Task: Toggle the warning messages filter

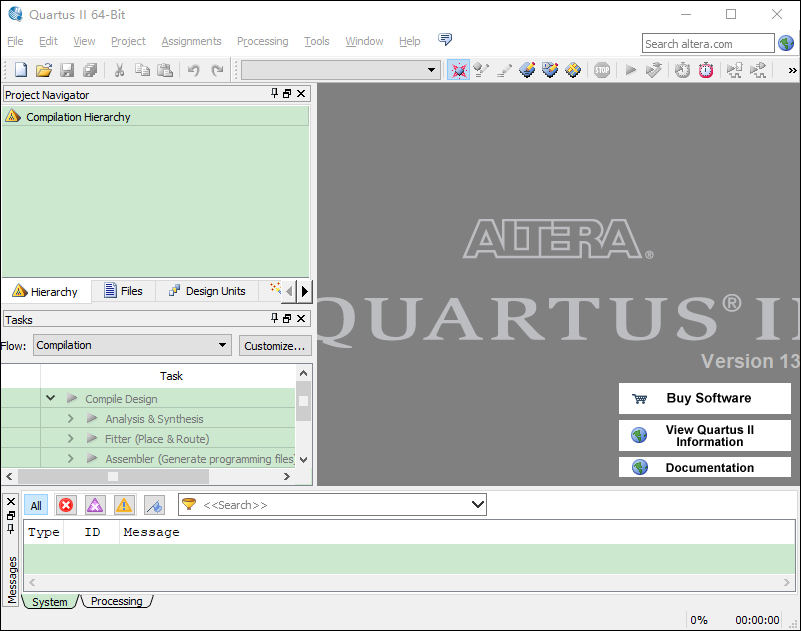Action: pos(124,505)
